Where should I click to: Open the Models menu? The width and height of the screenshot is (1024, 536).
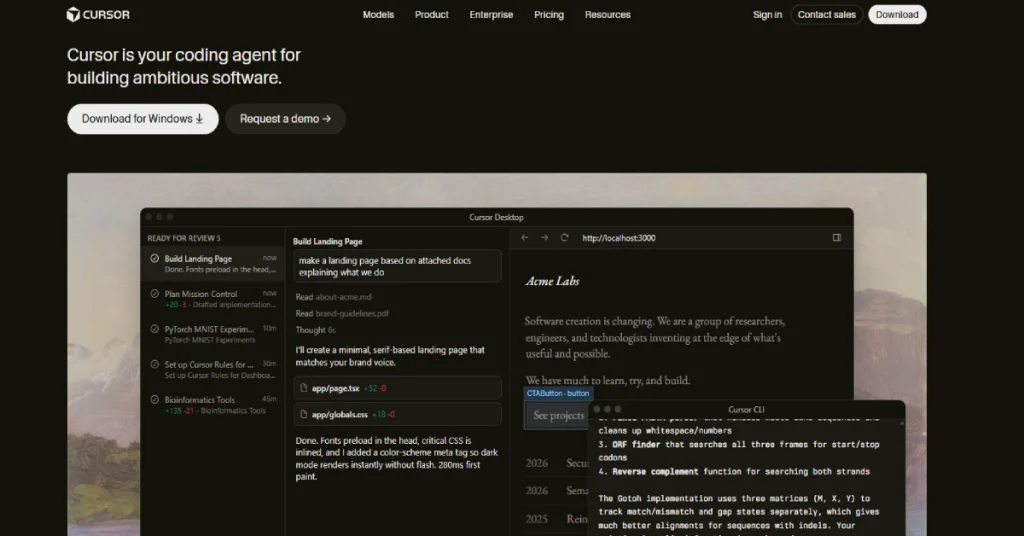[x=378, y=14]
